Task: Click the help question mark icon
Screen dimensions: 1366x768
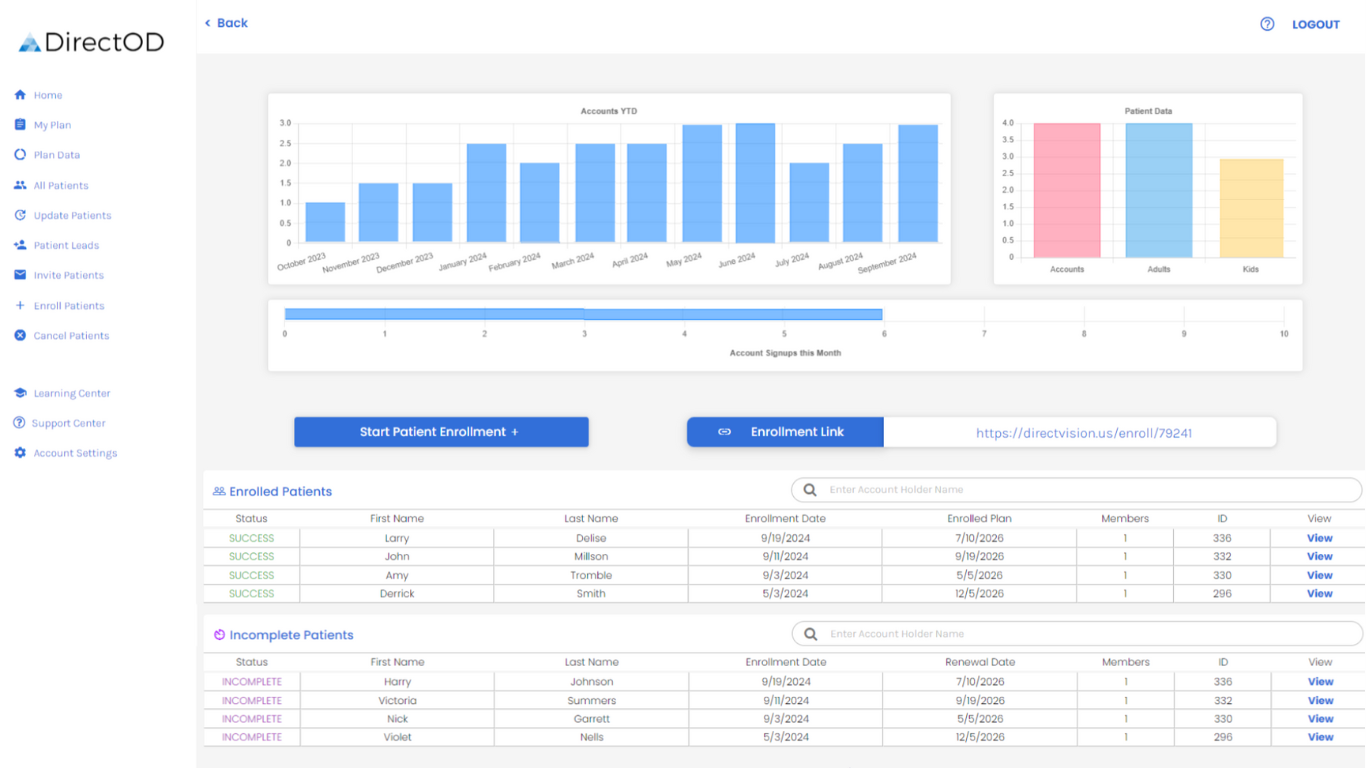Action: tap(1267, 24)
